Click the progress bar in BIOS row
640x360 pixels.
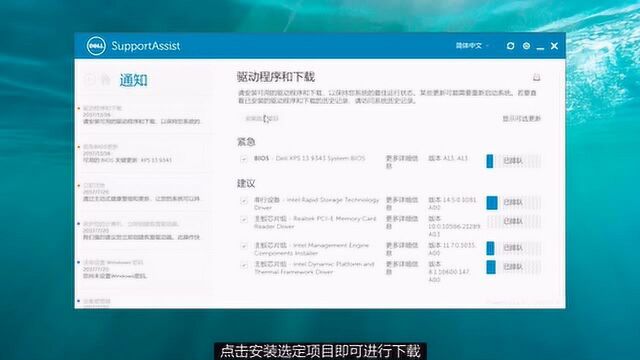pyautogui.click(x=513, y=161)
